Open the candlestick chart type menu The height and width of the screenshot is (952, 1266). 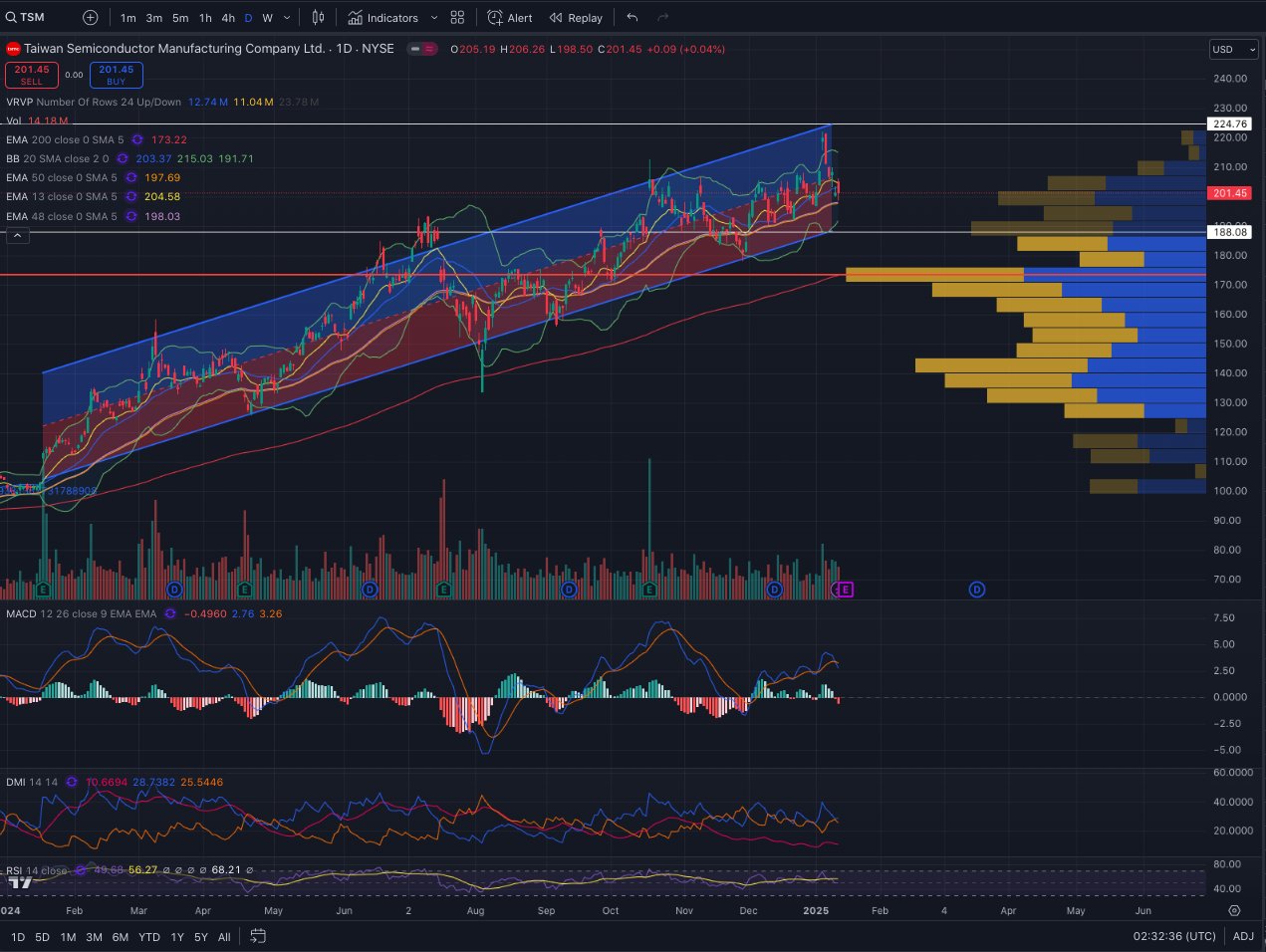coord(319,17)
